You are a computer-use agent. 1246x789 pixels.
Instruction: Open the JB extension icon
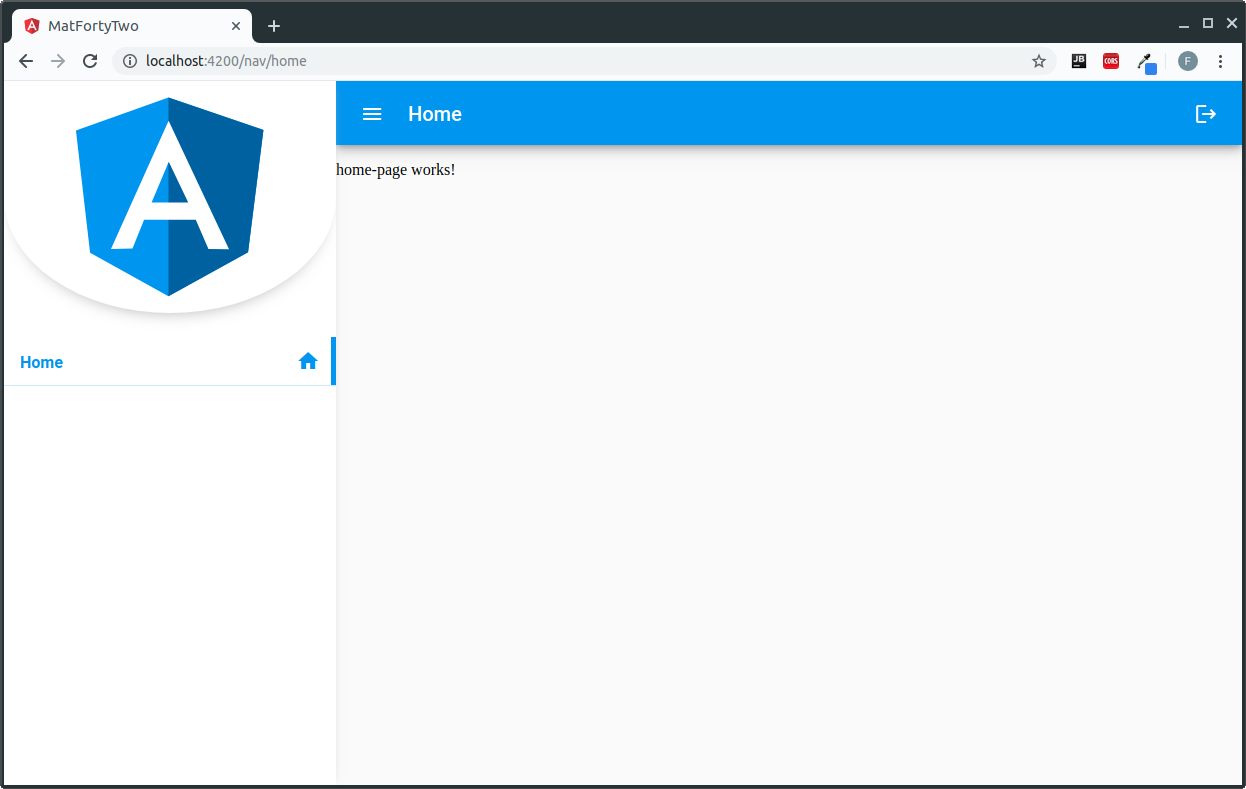1079,61
